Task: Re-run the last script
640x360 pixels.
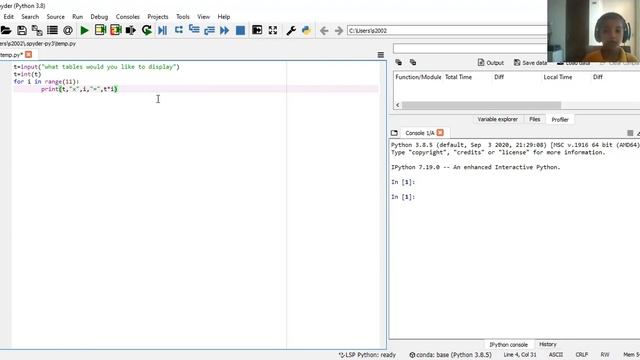Action: (x=147, y=30)
